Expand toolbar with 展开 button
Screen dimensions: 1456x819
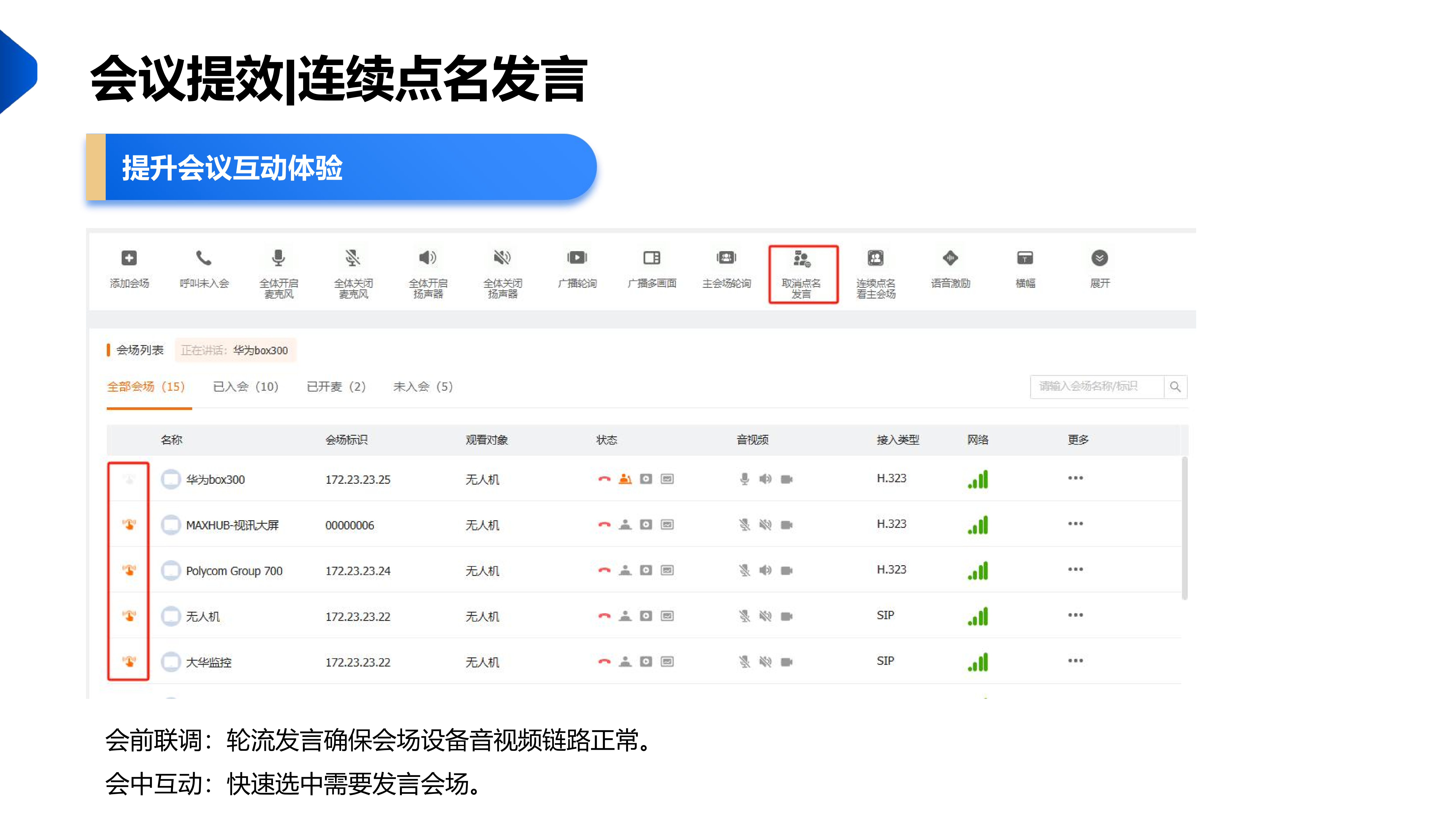click(1099, 269)
